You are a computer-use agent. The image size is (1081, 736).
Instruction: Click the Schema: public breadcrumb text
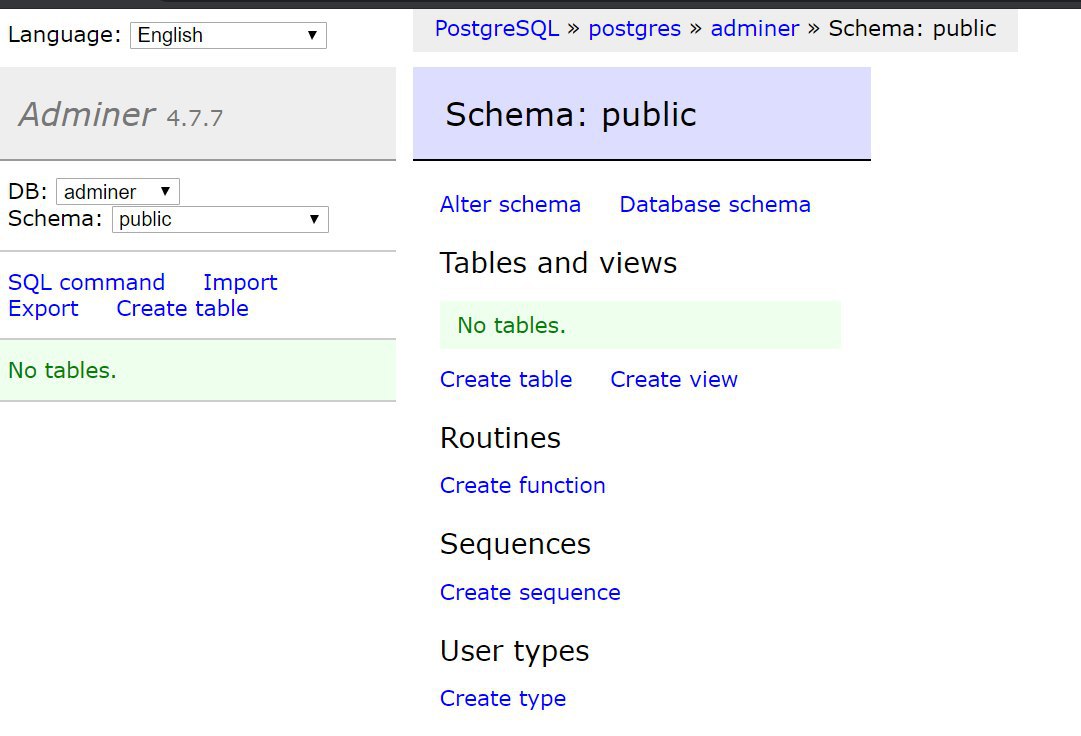click(x=912, y=28)
